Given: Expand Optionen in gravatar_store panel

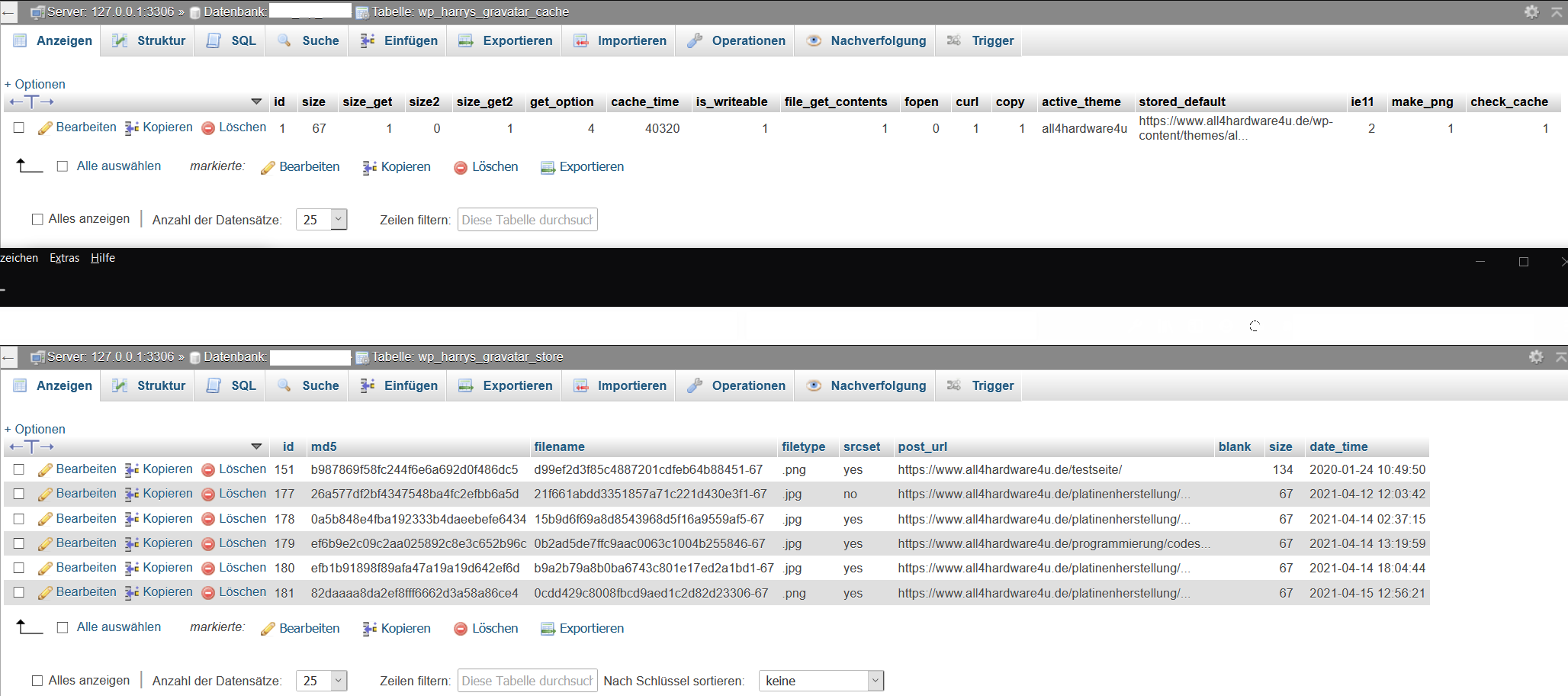Looking at the screenshot, I should click(35, 429).
